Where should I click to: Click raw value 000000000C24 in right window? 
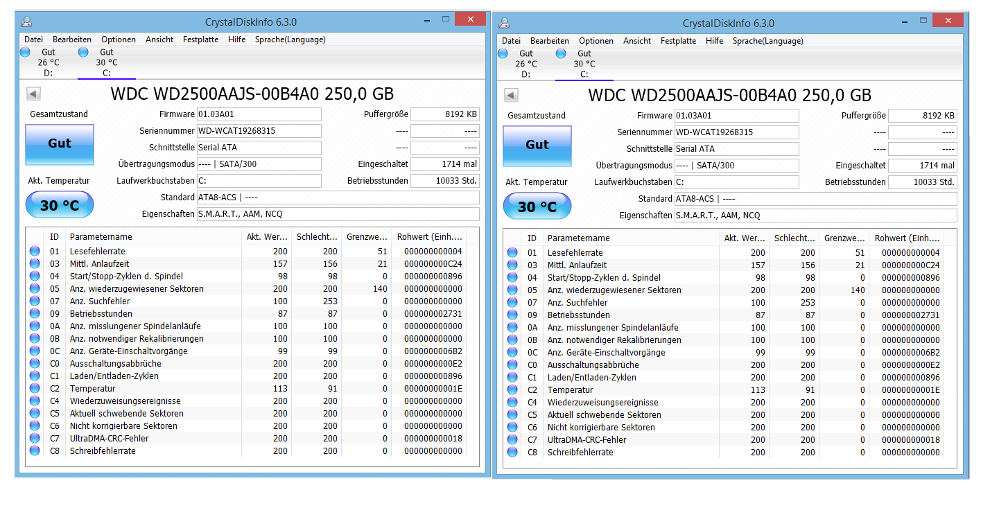911,265
